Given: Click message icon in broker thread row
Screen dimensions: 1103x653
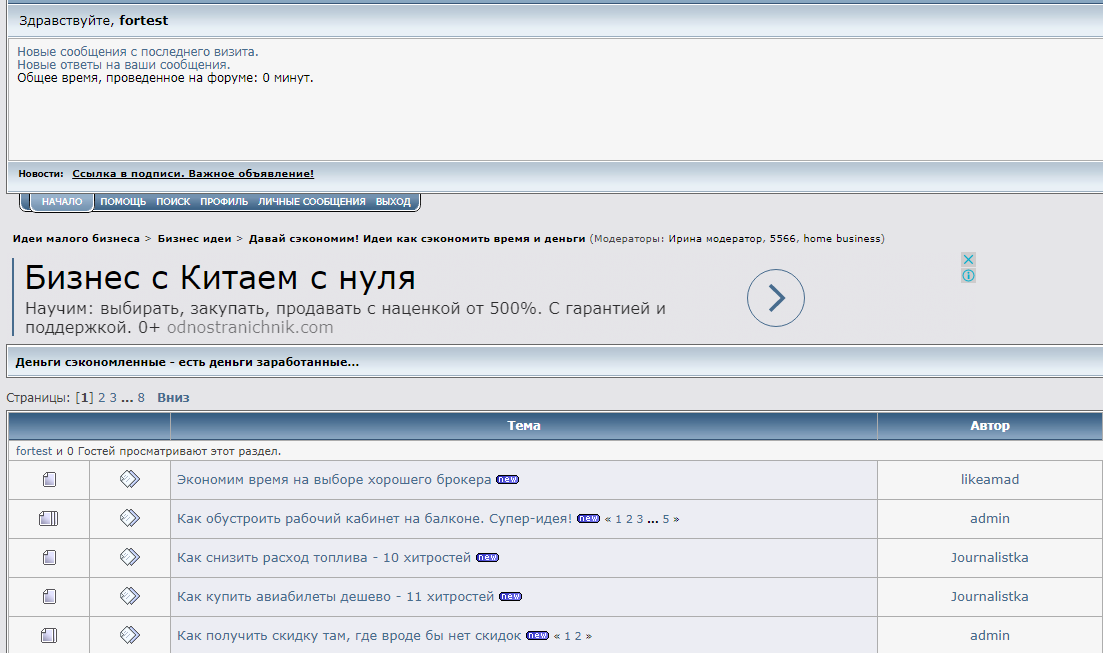Looking at the screenshot, I should click(x=129, y=479).
